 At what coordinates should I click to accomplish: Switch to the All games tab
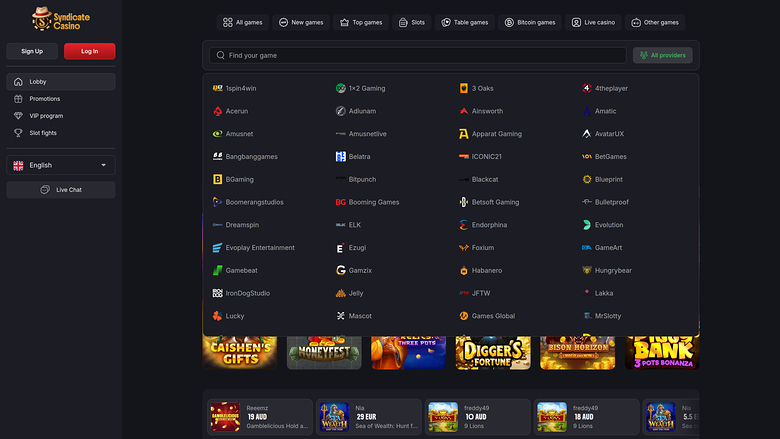click(243, 22)
